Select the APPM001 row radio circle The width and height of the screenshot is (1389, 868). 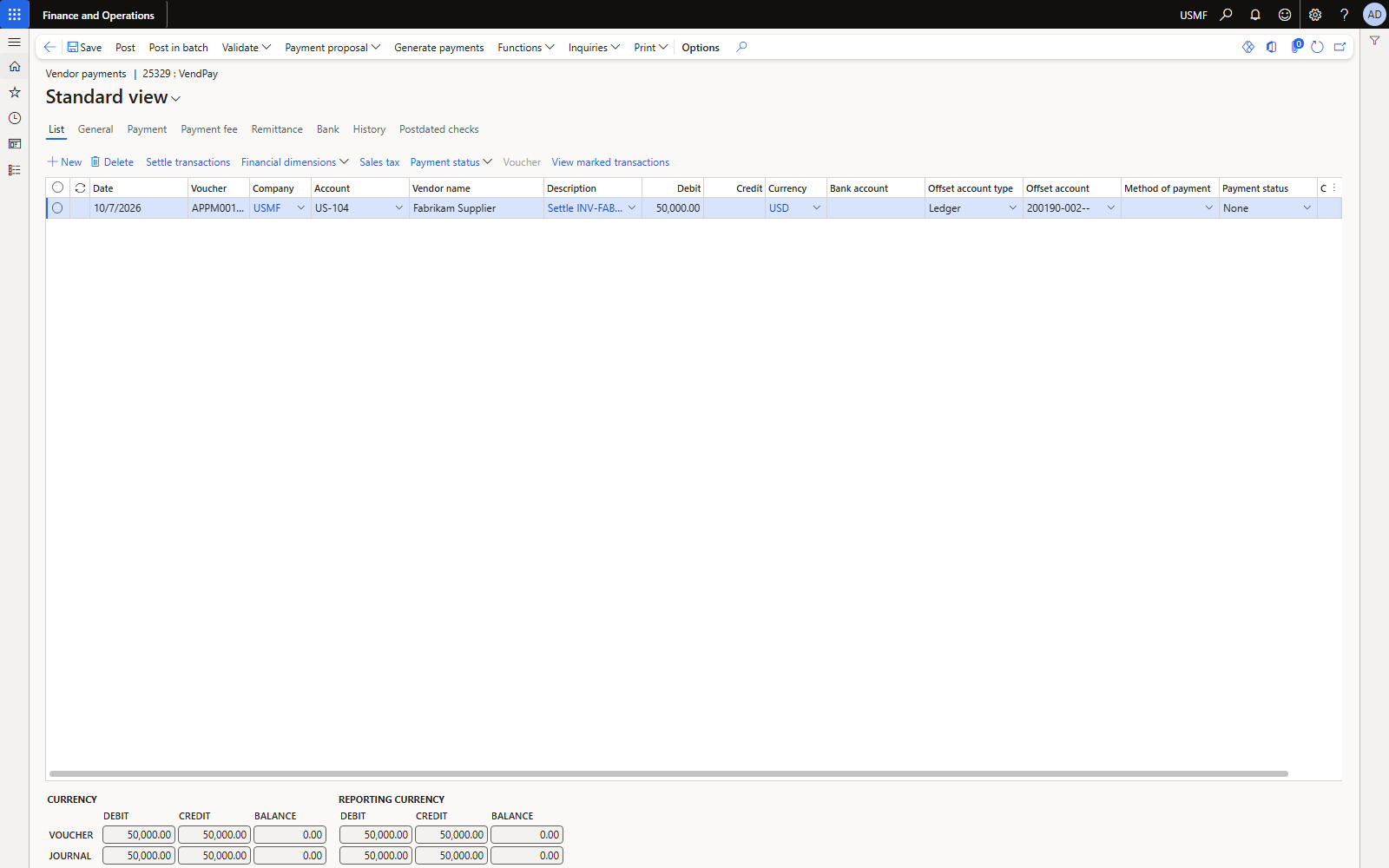coord(57,208)
